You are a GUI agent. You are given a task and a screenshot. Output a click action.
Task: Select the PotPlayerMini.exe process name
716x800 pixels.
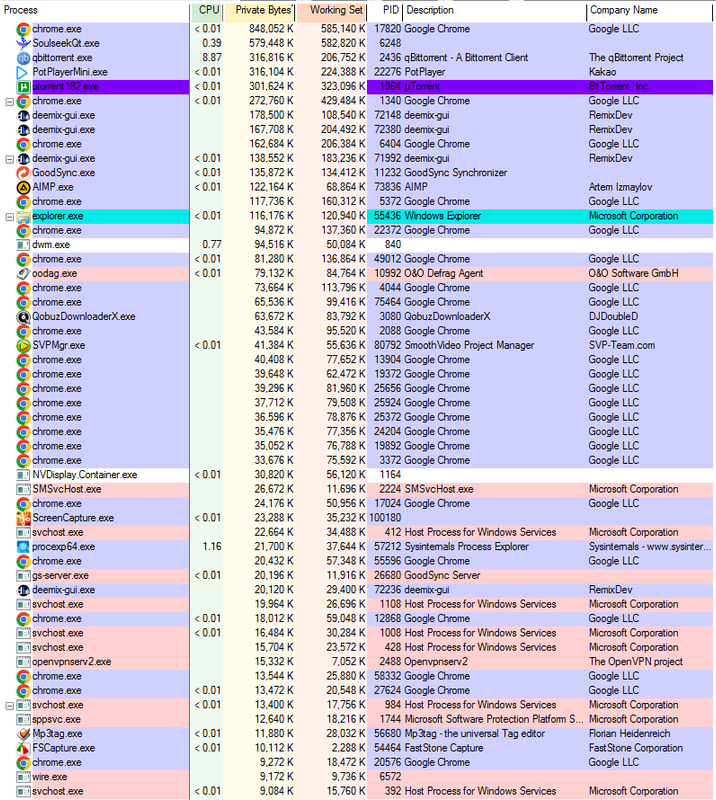pos(70,72)
